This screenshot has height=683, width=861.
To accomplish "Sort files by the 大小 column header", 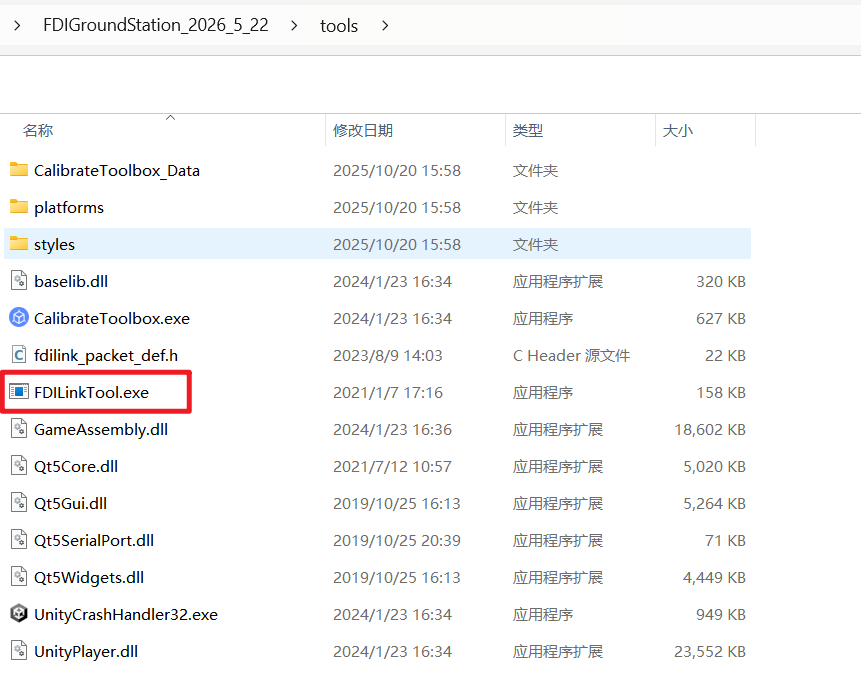I will [678, 130].
